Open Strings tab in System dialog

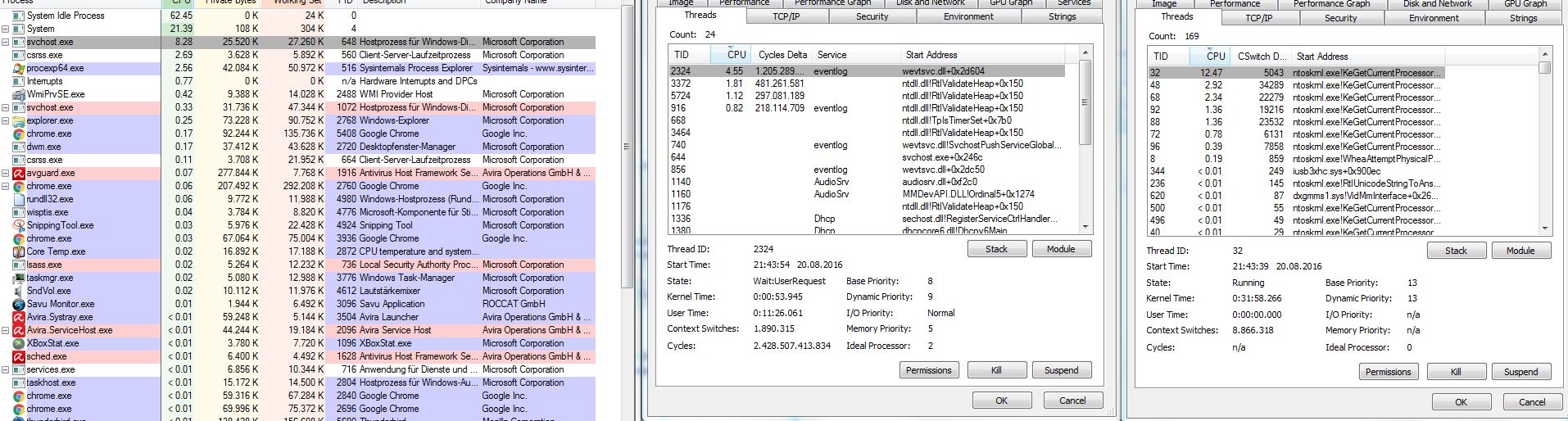coord(1523,18)
